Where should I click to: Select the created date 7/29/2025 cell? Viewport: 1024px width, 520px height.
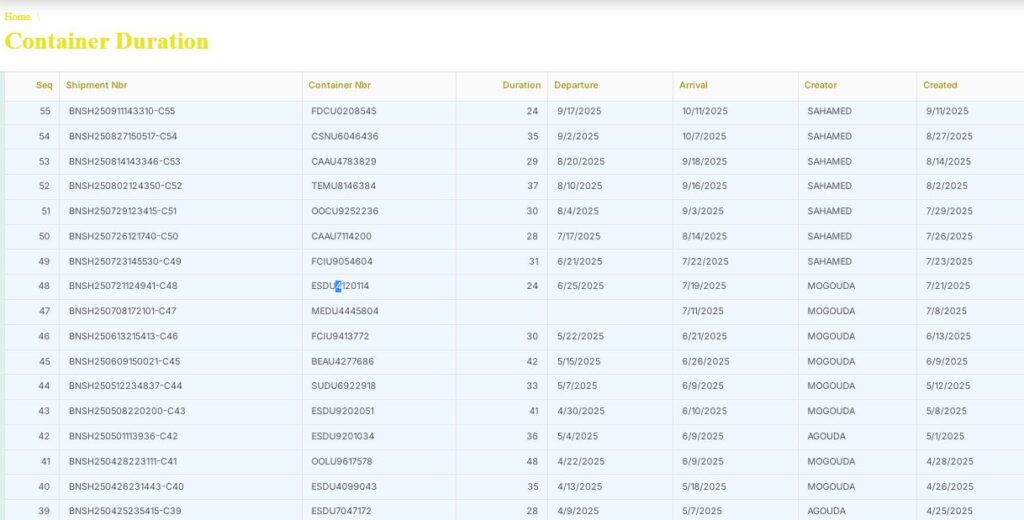947,211
